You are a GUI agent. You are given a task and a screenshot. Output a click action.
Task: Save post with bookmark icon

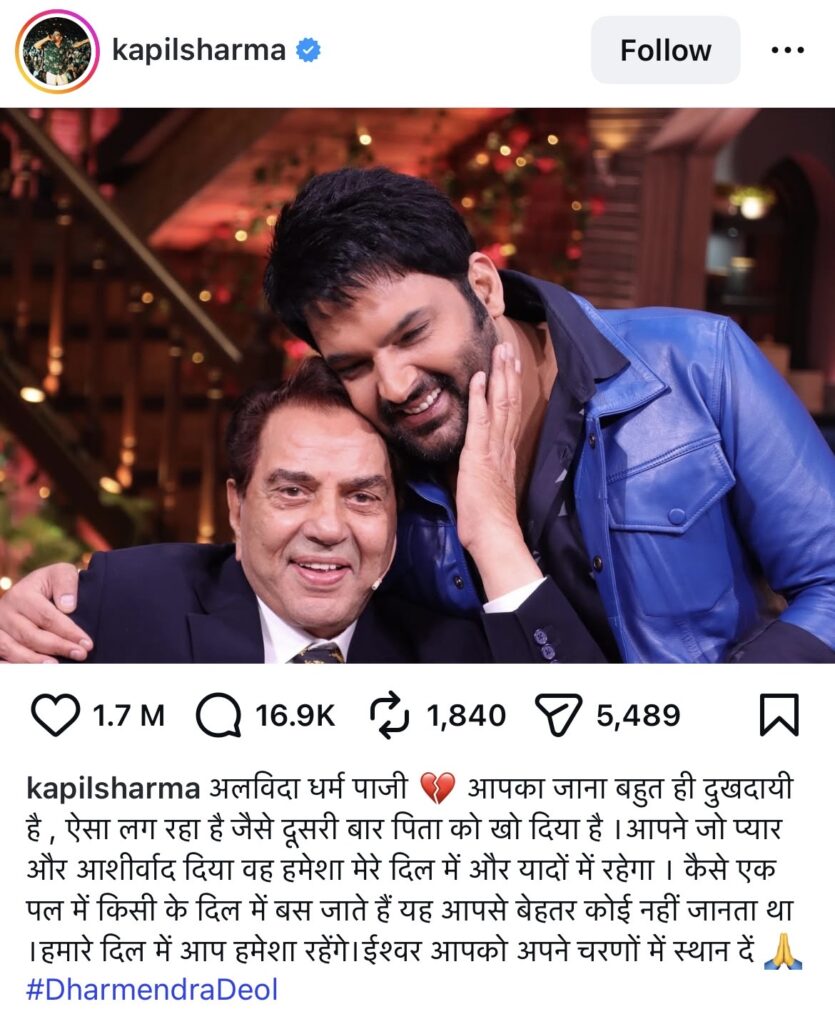click(779, 715)
